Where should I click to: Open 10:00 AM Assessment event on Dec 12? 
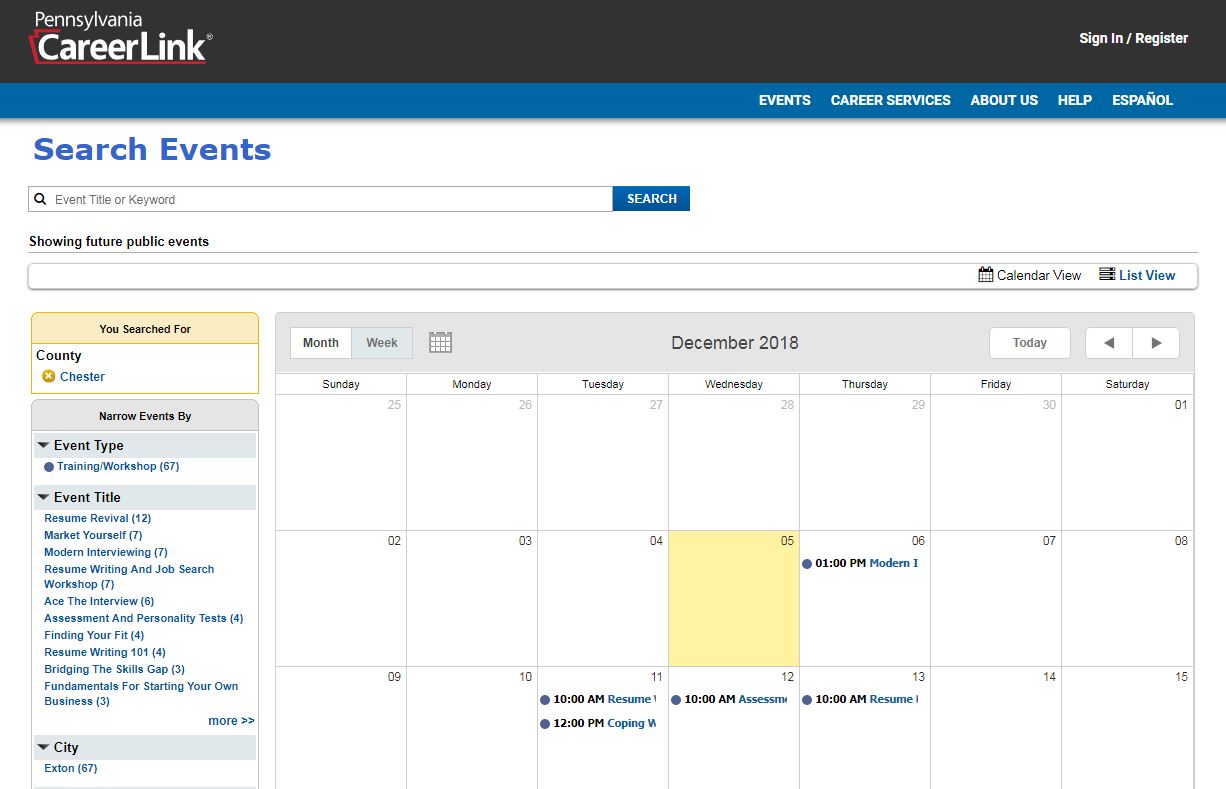coord(729,699)
